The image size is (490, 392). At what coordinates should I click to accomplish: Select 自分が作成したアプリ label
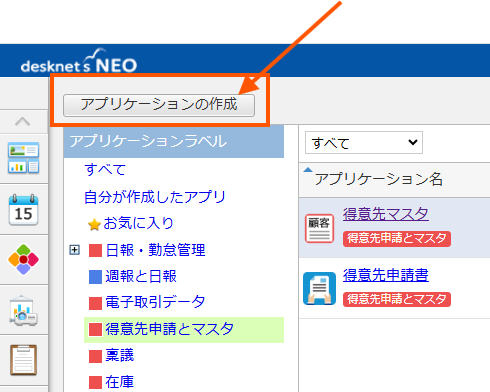pyautogui.click(x=155, y=197)
